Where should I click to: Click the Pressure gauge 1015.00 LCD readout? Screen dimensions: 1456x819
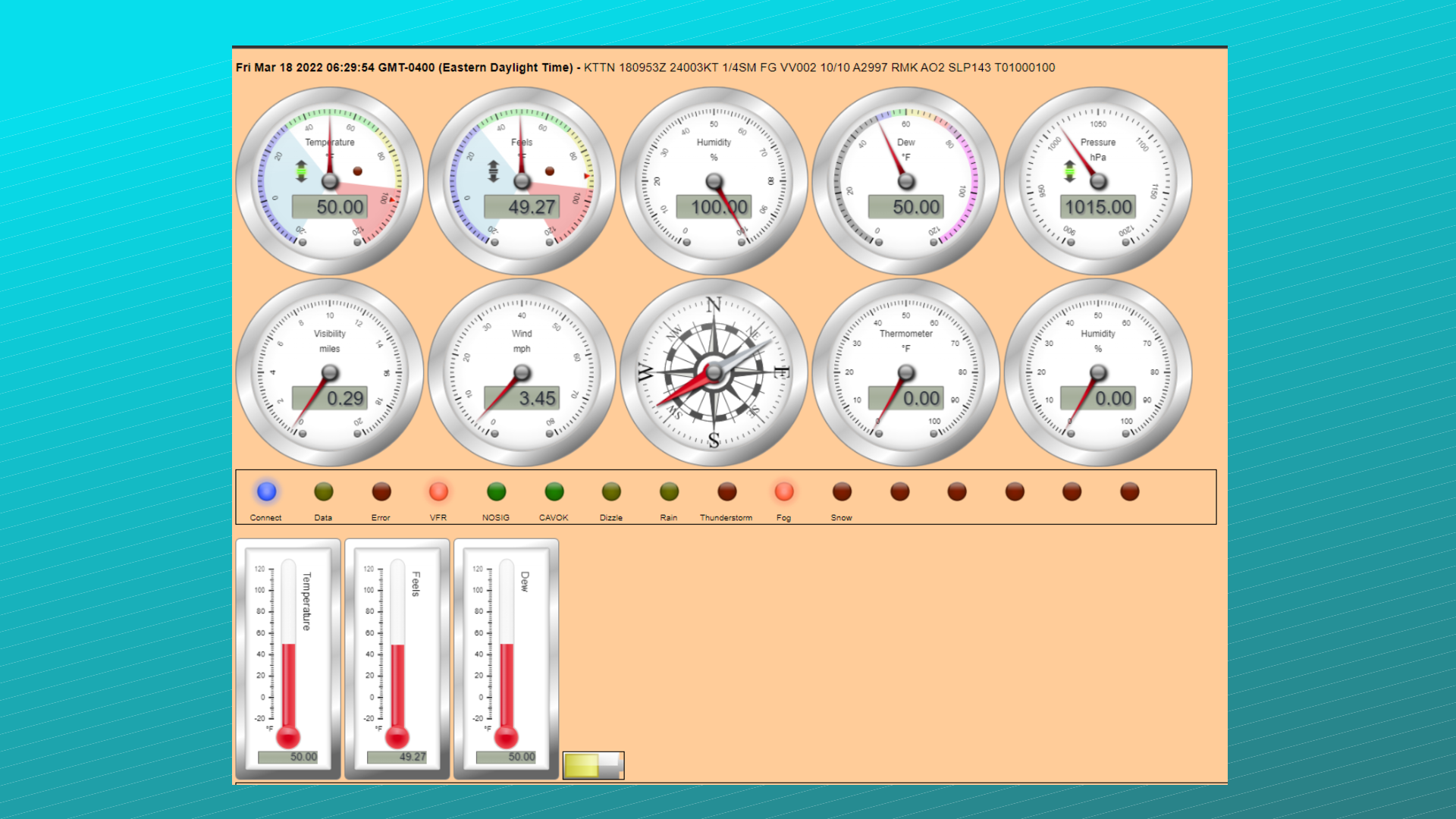(1097, 207)
